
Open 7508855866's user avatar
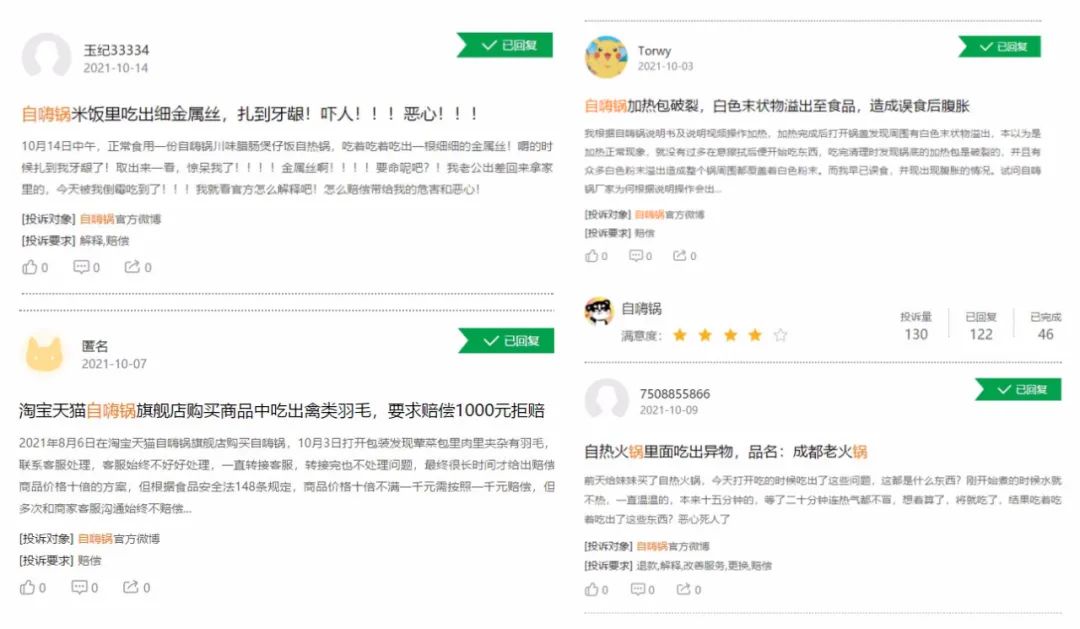[x=607, y=400]
